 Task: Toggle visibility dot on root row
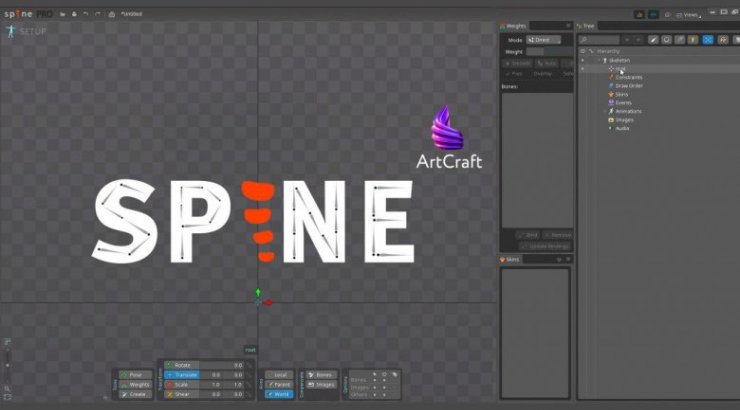(x=582, y=69)
